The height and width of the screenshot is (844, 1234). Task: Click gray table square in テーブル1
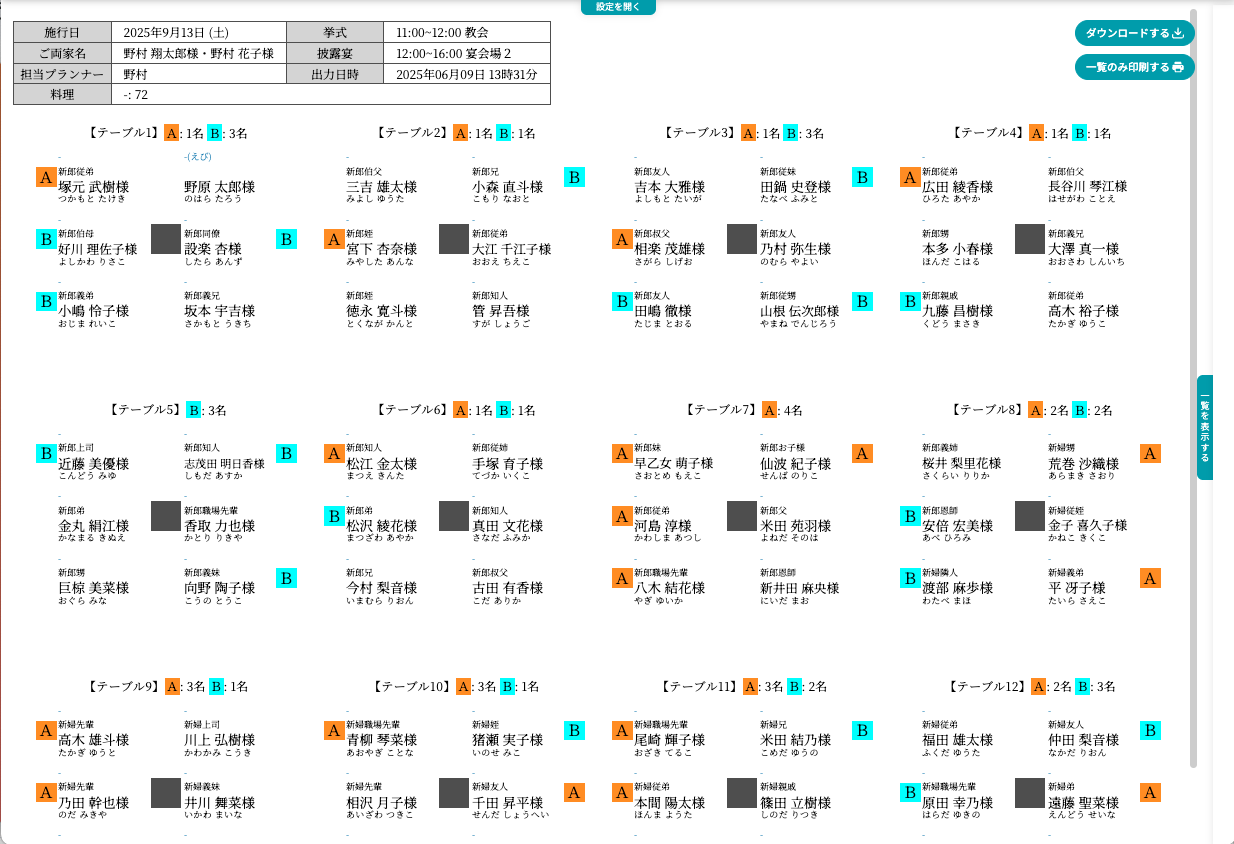(166, 239)
